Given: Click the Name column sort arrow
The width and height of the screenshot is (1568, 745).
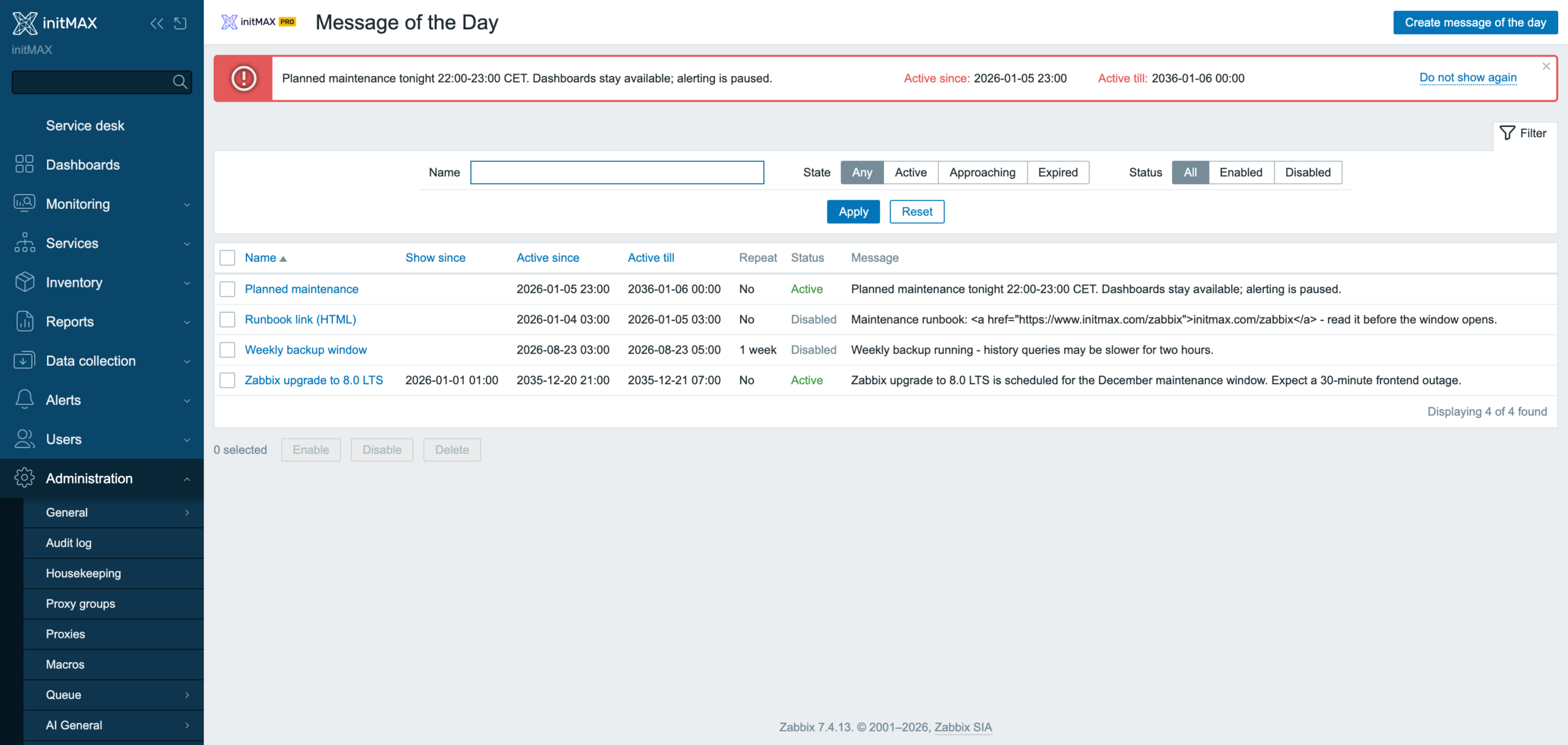Looking at the screenshot, I should (x=283, y=259).
